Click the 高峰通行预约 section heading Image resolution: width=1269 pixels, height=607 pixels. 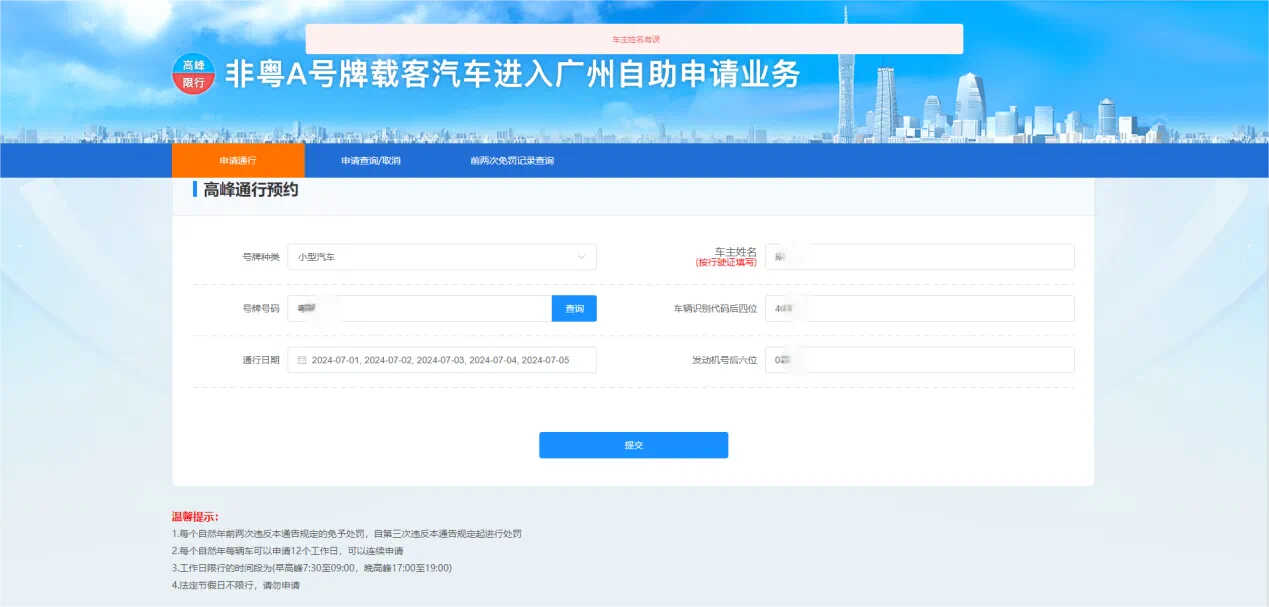[250, 190]
